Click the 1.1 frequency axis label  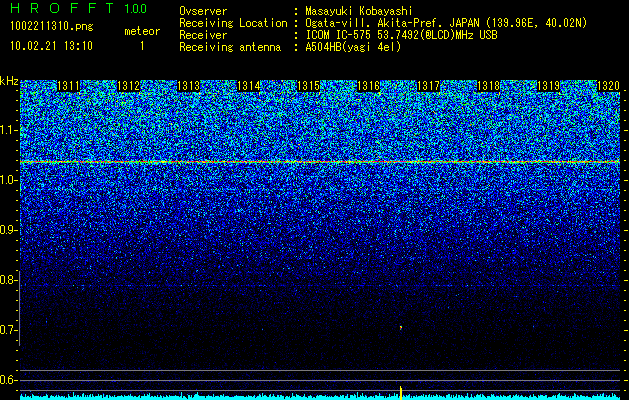point(9,130)
